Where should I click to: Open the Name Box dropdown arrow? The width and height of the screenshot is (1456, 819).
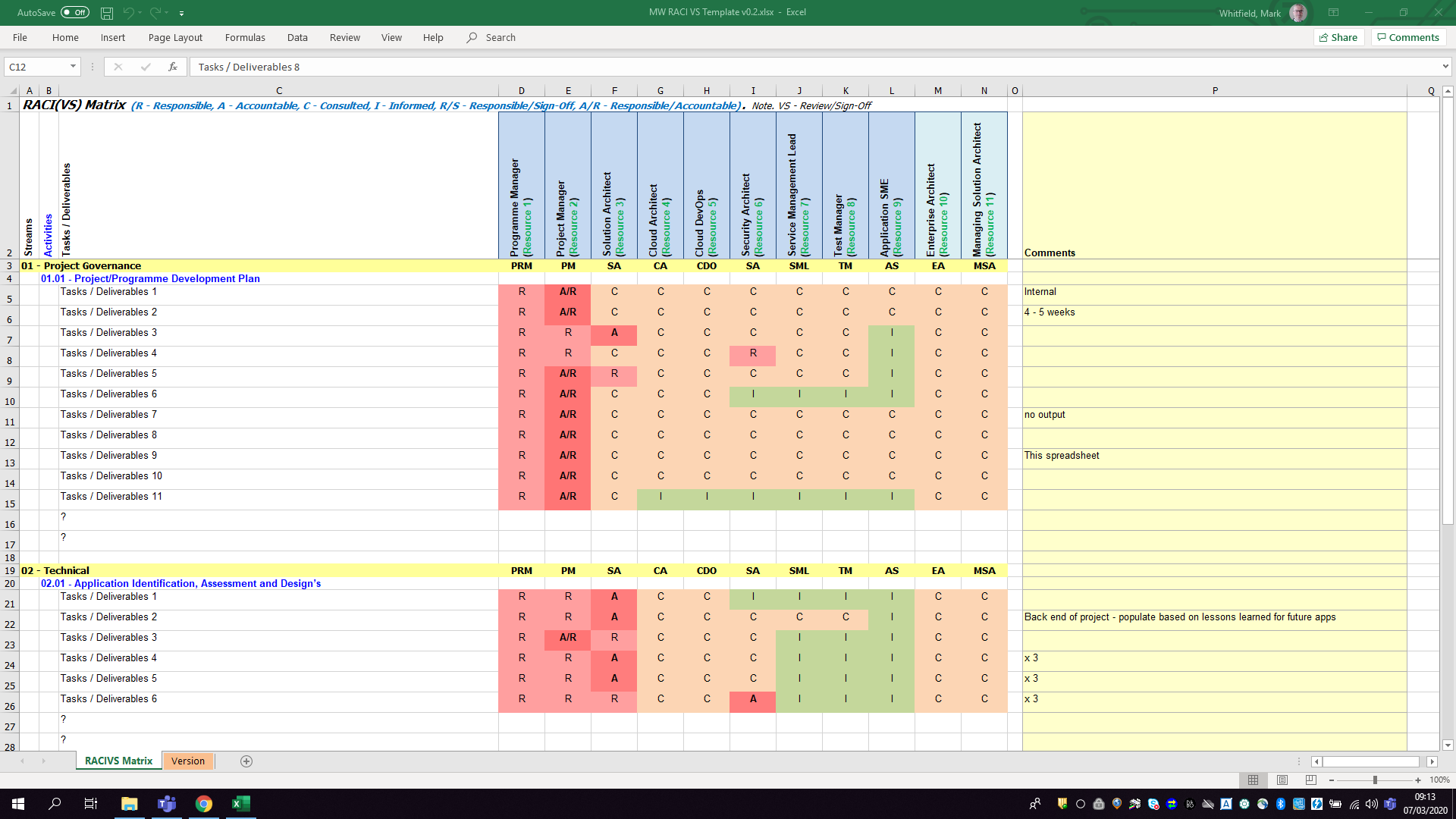pos(73,67)
